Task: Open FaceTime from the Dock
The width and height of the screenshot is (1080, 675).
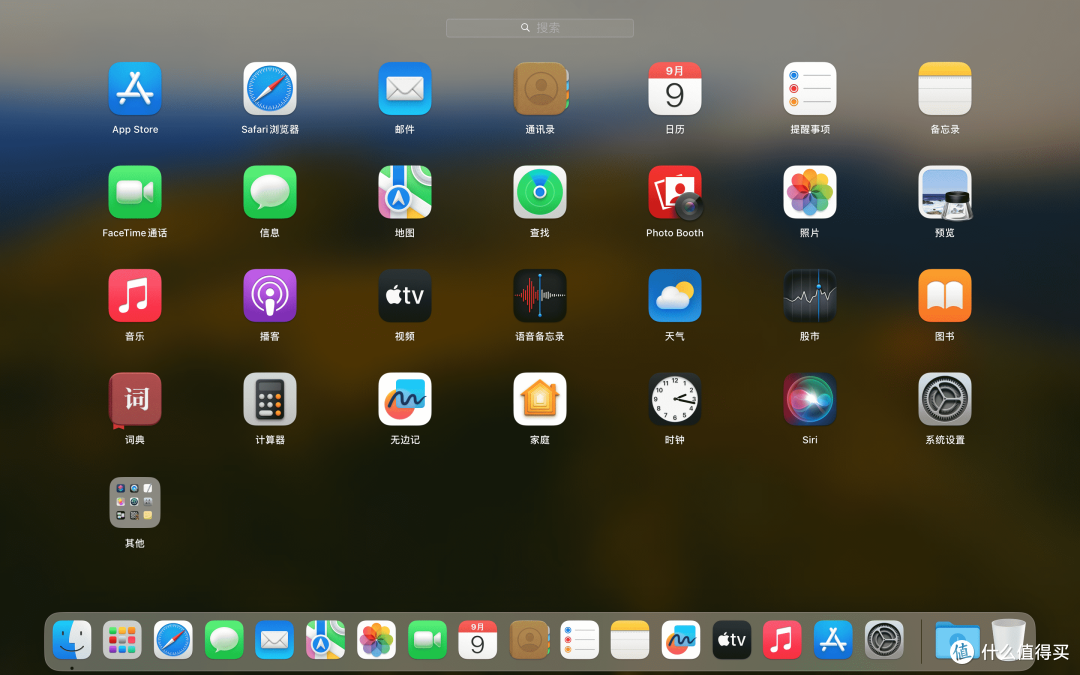Action: coord(427,640)
